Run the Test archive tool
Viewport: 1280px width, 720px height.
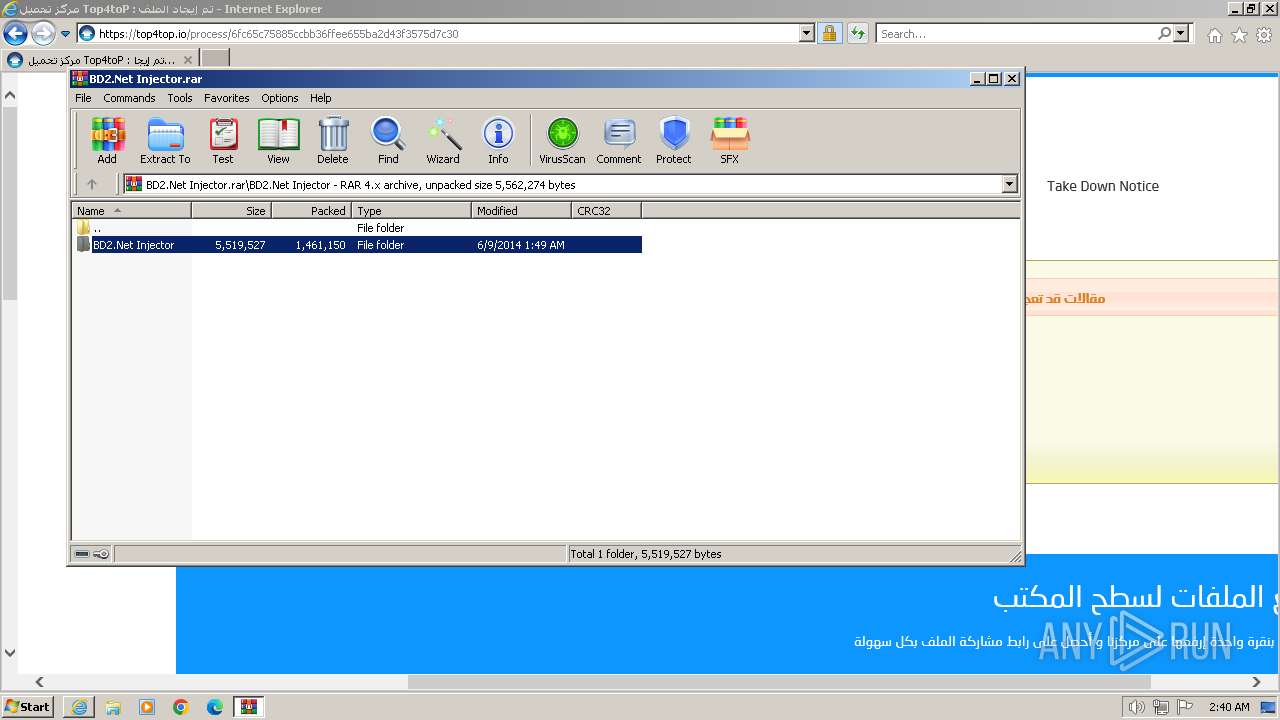tap(223, 140)
